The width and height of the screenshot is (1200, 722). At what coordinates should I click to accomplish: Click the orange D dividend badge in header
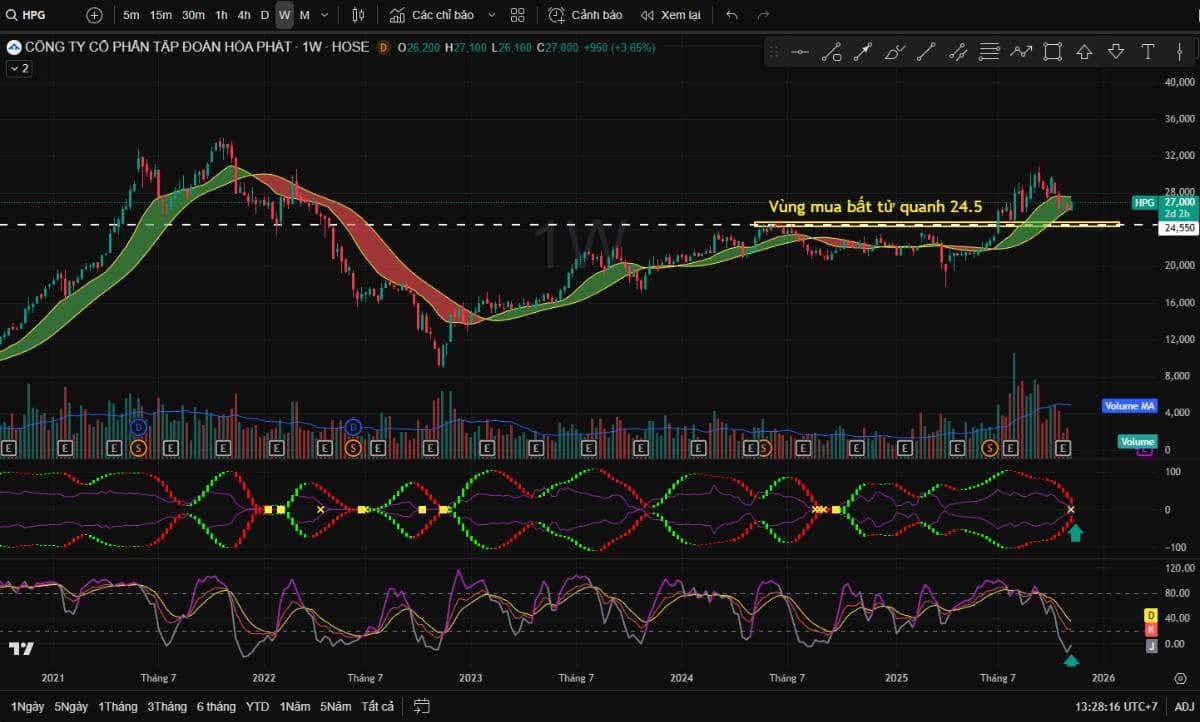pos(383,47)
